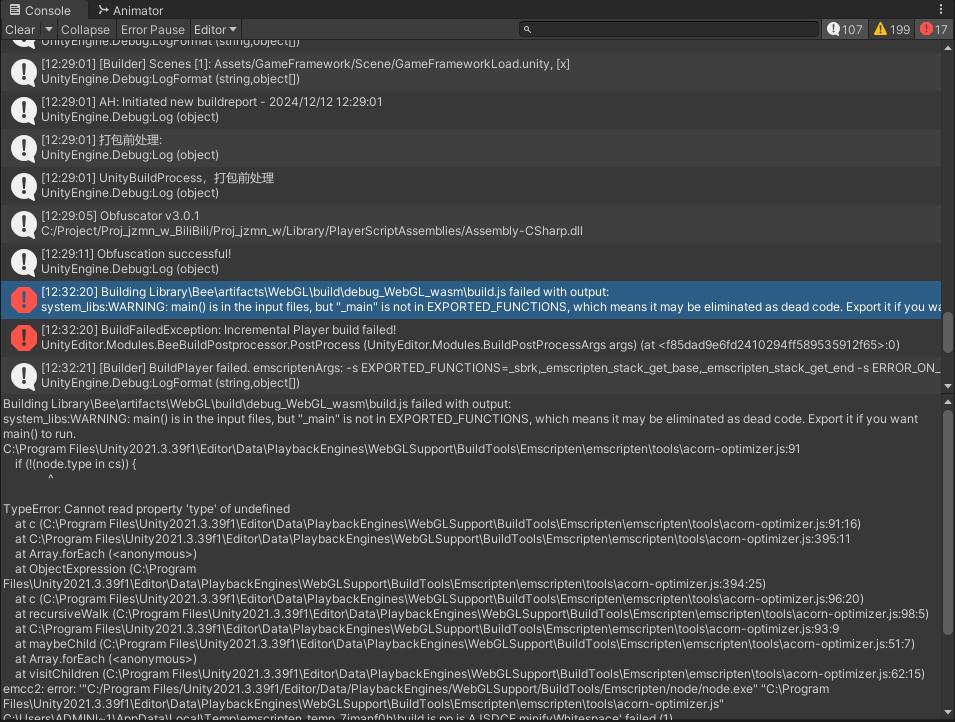Click the 'at maybeChild' stack trace line

465,644
